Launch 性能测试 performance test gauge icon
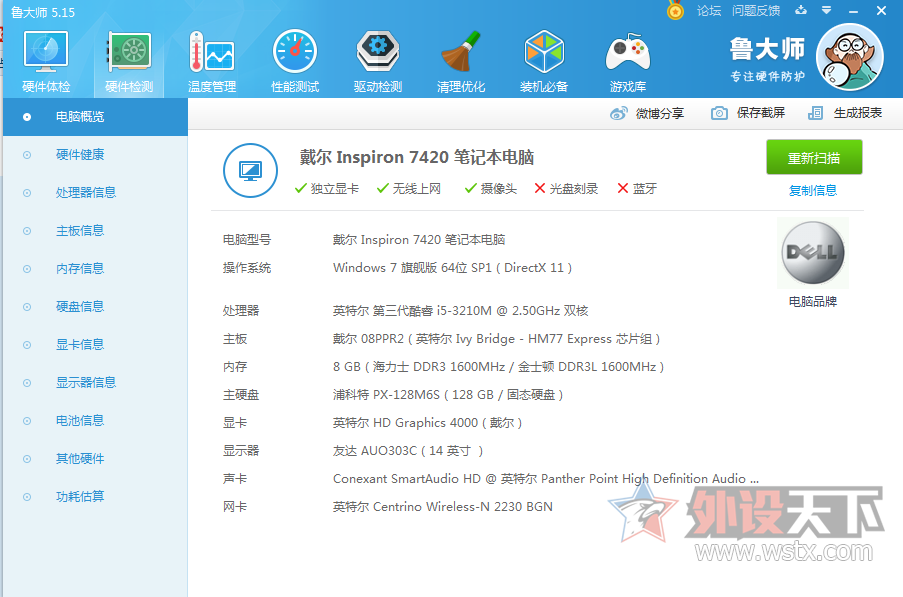Screen dimensions: 903x597 (x=295, y=61)
